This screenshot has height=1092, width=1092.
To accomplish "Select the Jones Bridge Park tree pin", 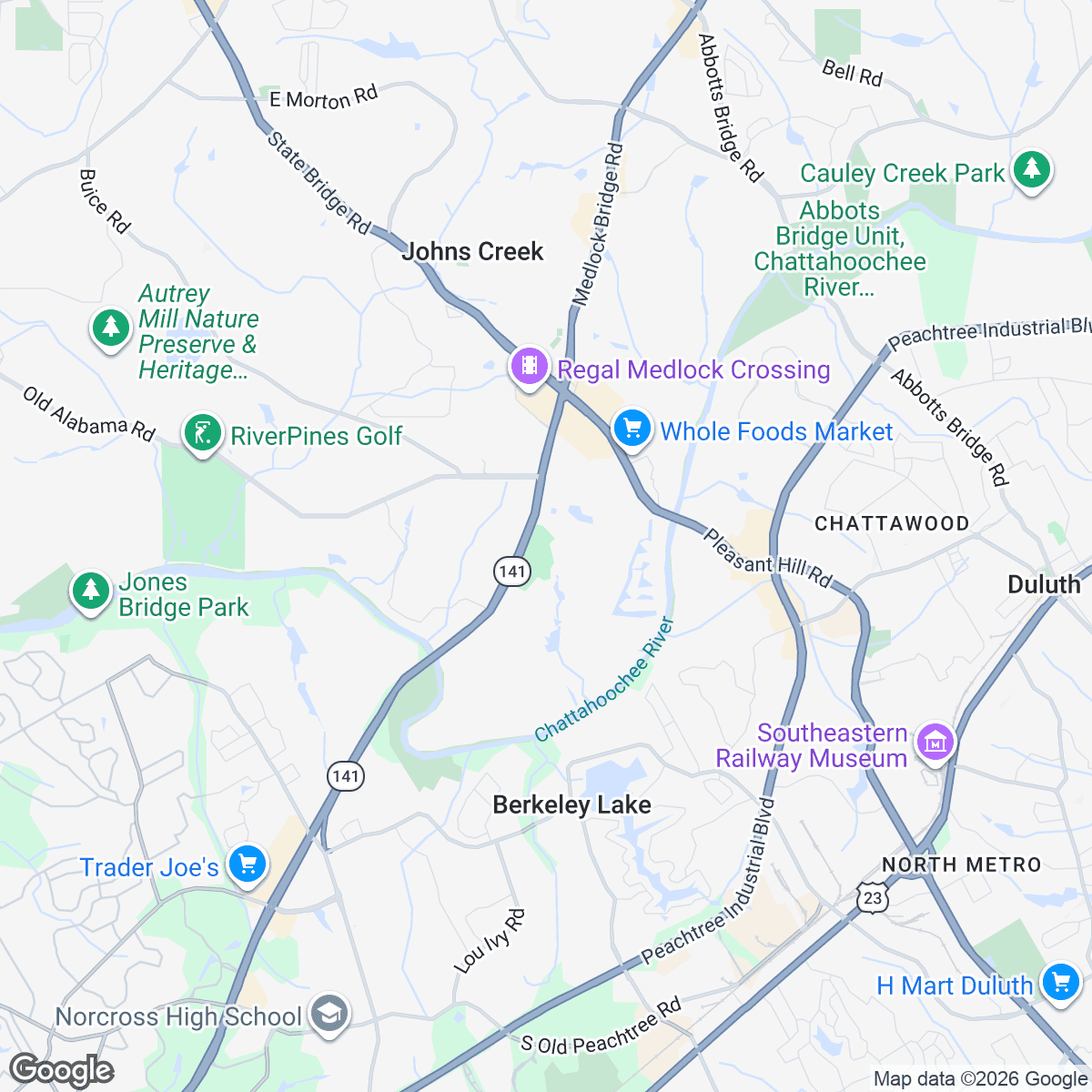I will point(90,592).
